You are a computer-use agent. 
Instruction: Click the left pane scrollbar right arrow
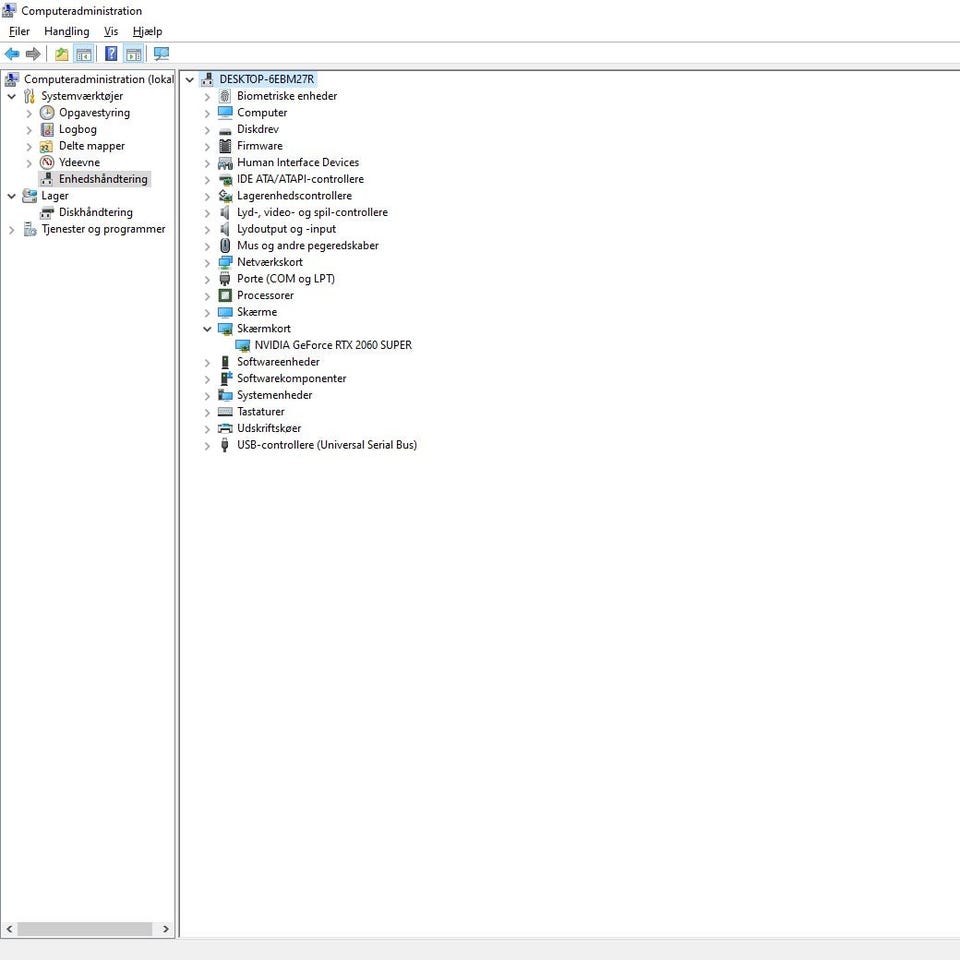coord(165,929)
